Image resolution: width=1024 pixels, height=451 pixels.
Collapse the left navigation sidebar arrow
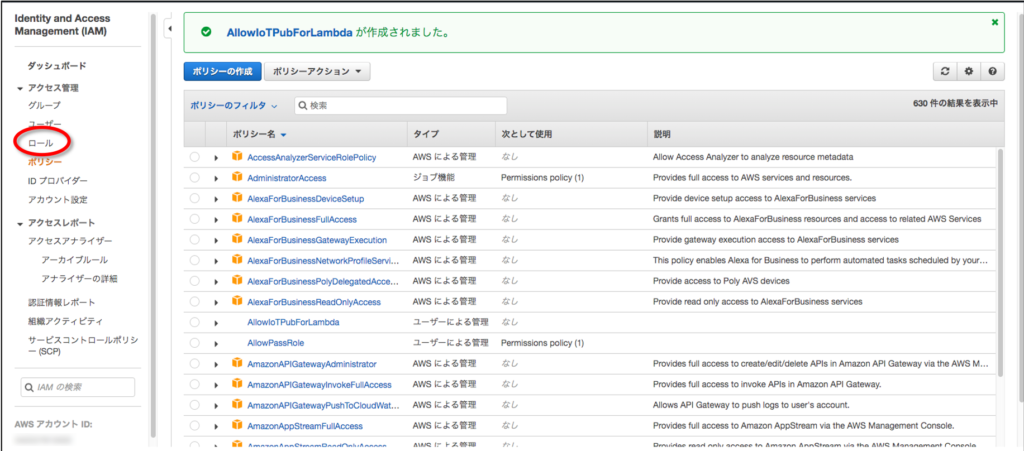[169, 29]
